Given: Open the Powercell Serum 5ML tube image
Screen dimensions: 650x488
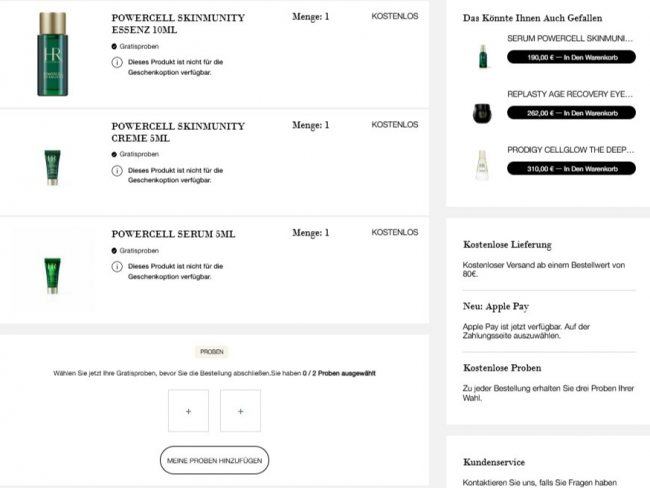Looking at the screenshot, I should (x=53, y=276).
